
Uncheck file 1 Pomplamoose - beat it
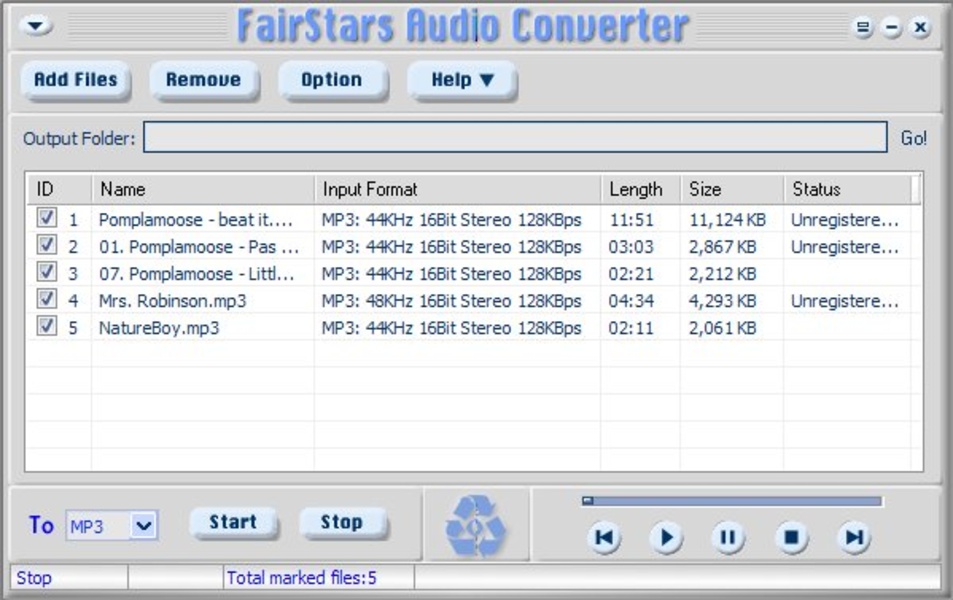[x=46, y=218]
